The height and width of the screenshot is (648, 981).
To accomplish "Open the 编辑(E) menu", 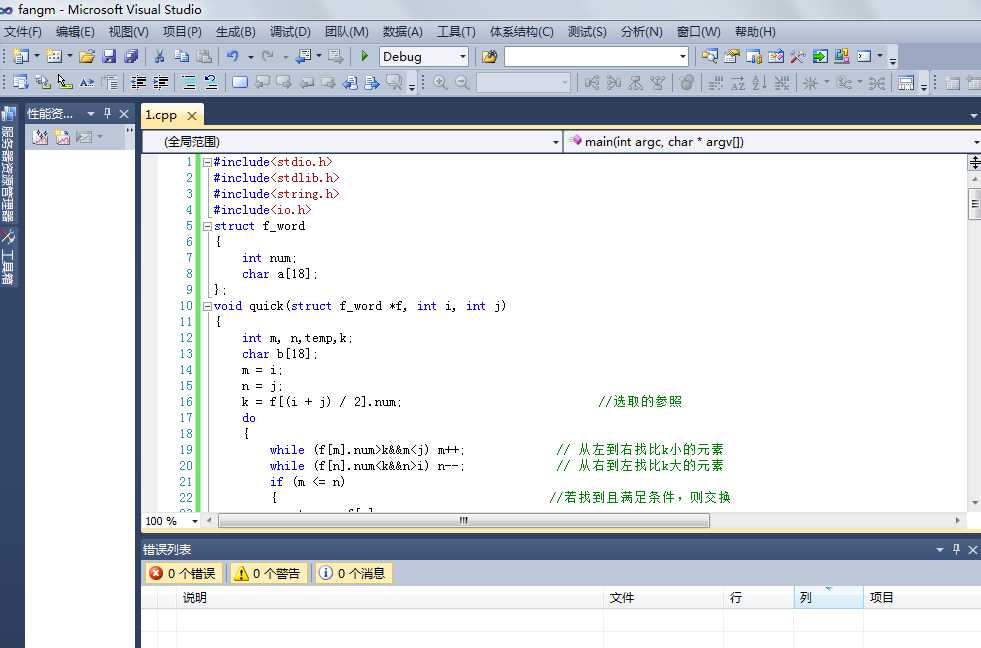I will [x=75, y=32].
